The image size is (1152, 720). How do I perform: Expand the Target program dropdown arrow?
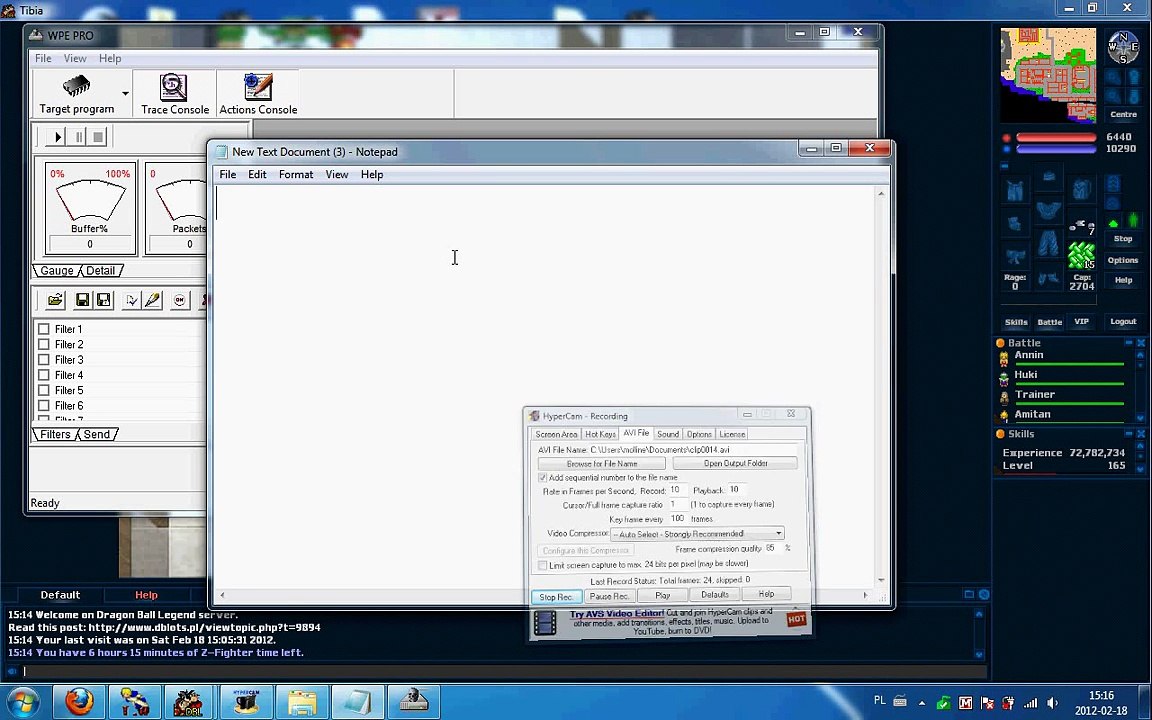(126, 94)
